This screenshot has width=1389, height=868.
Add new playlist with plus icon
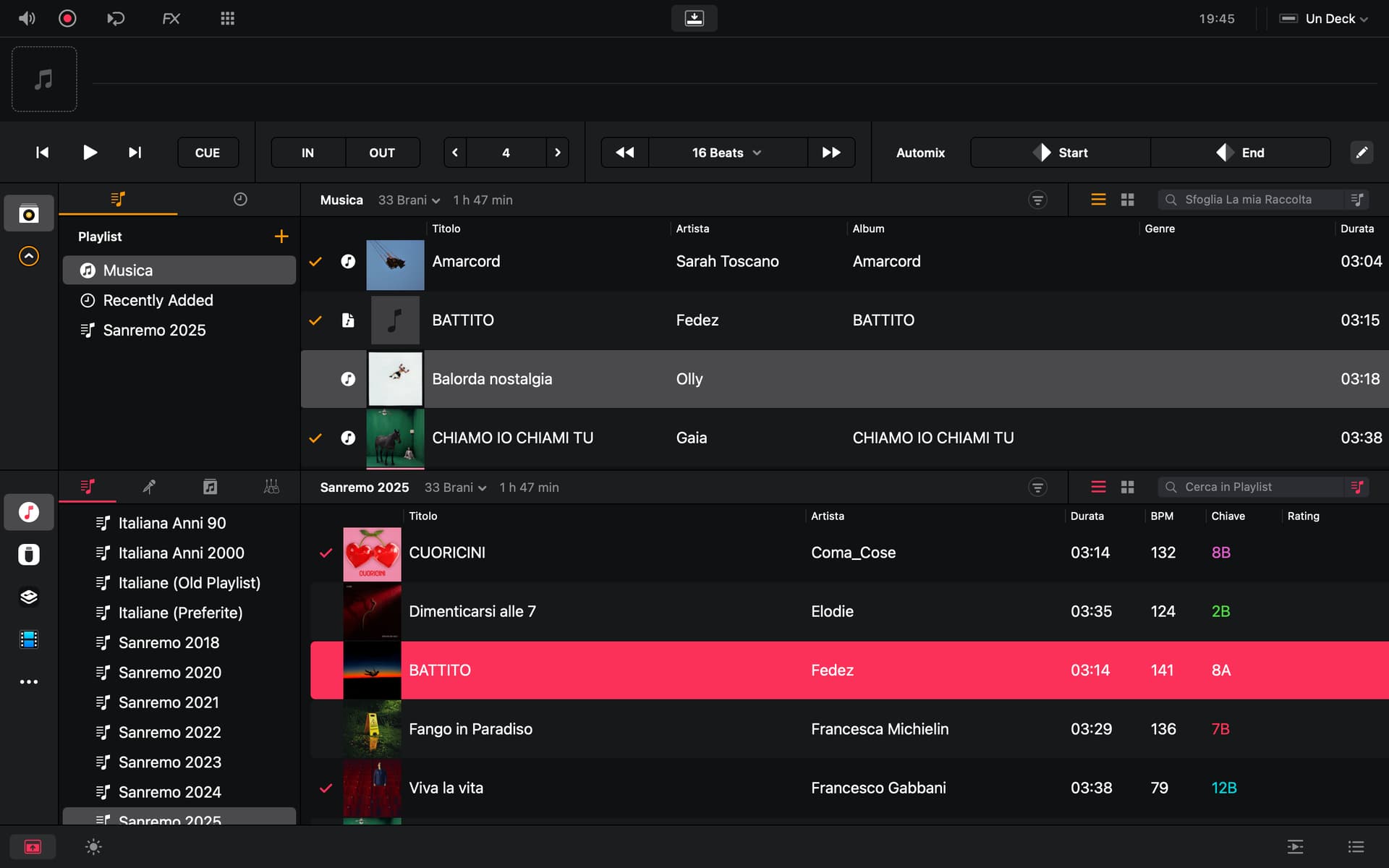point(281,237)
